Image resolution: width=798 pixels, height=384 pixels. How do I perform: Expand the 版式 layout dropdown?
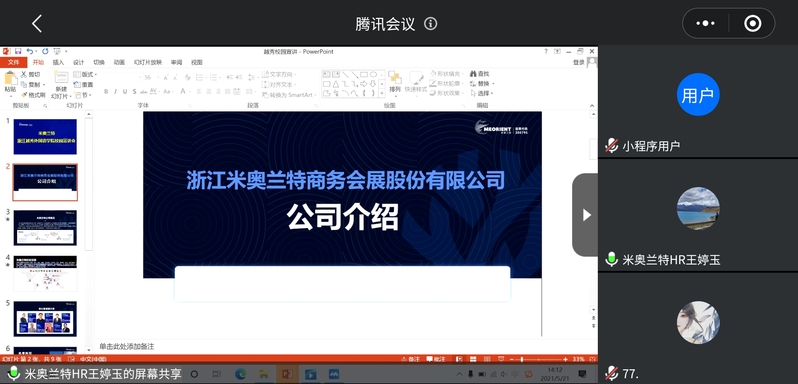[85, 74]
